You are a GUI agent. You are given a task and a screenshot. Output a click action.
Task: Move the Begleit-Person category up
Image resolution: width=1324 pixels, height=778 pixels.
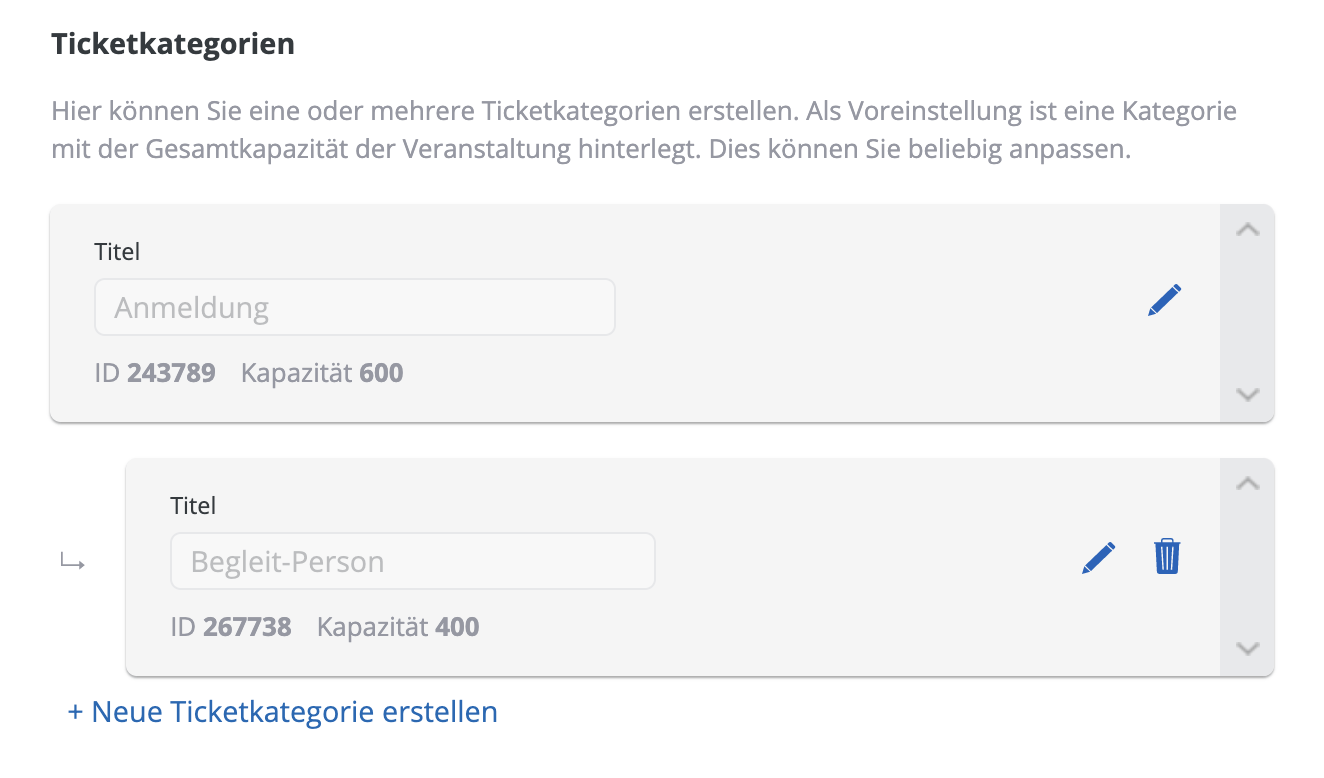[x=1247, y=484]
